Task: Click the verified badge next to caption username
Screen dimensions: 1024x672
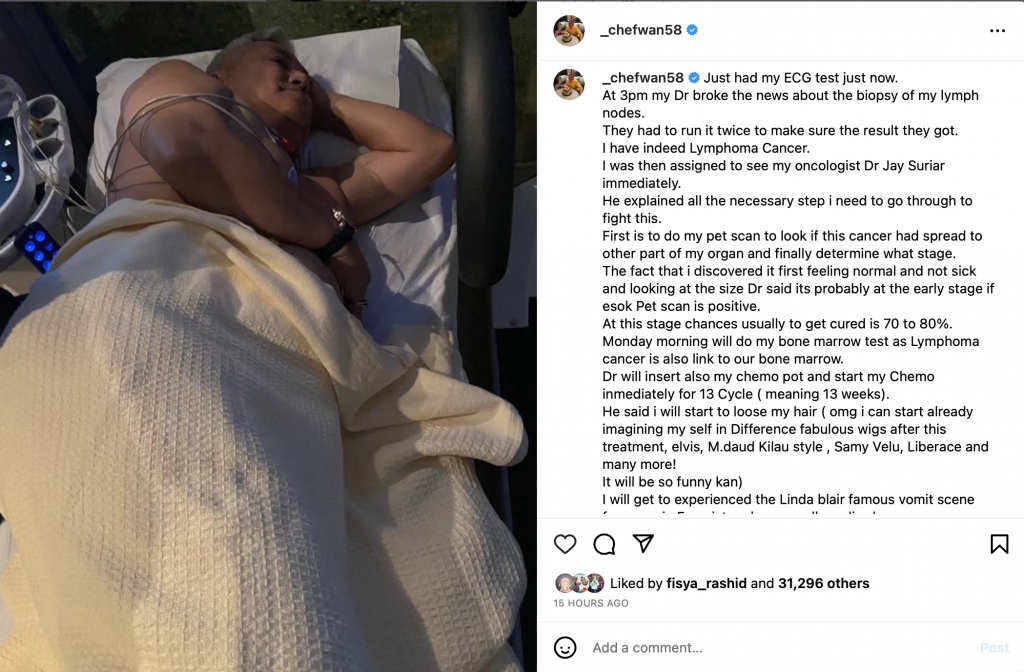Action: pos(694,78)
